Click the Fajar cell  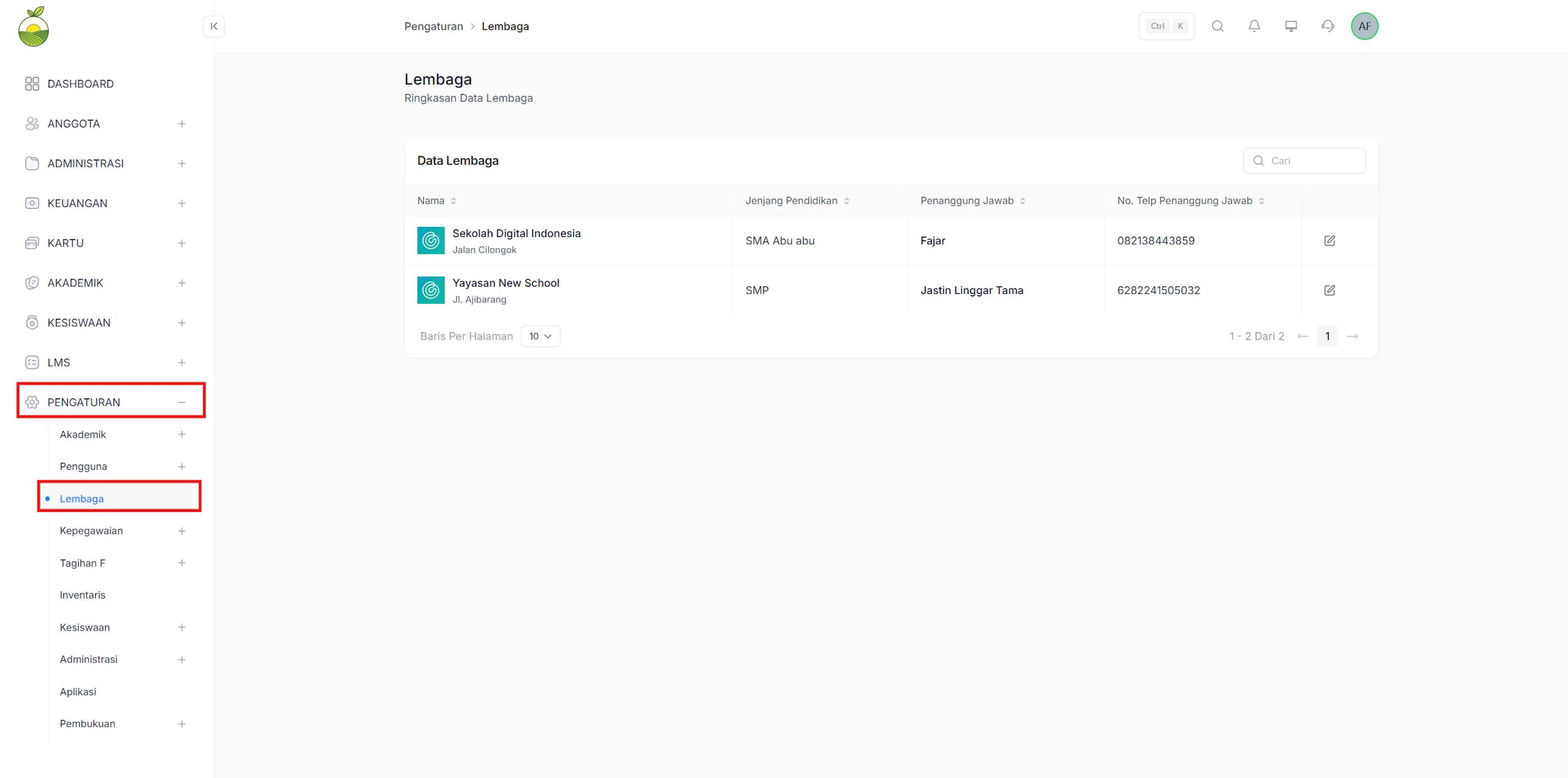[x=933, y=241]
